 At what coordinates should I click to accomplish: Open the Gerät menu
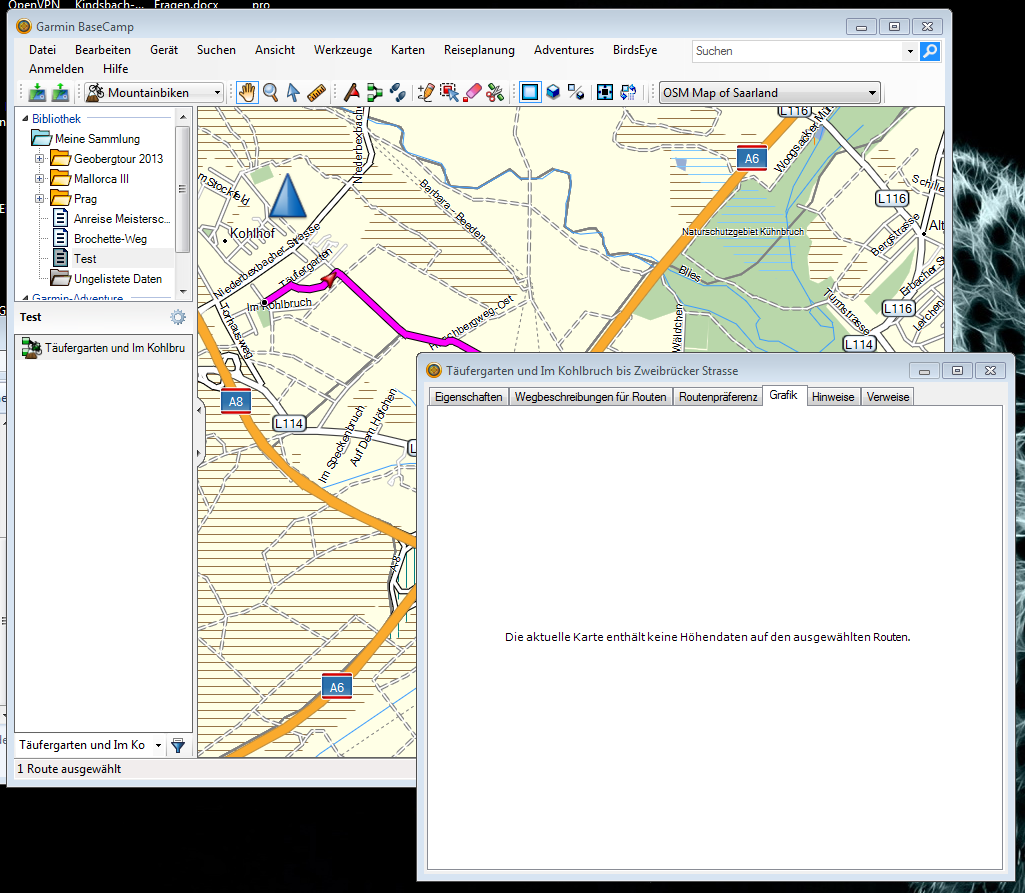(x=164, y=50)
